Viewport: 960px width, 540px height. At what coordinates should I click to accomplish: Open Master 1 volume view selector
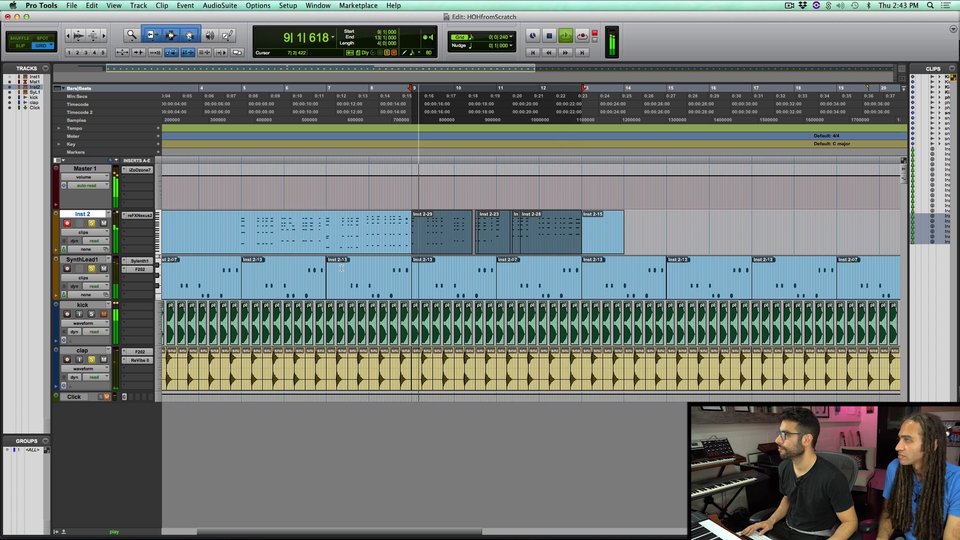click(85, 177)
